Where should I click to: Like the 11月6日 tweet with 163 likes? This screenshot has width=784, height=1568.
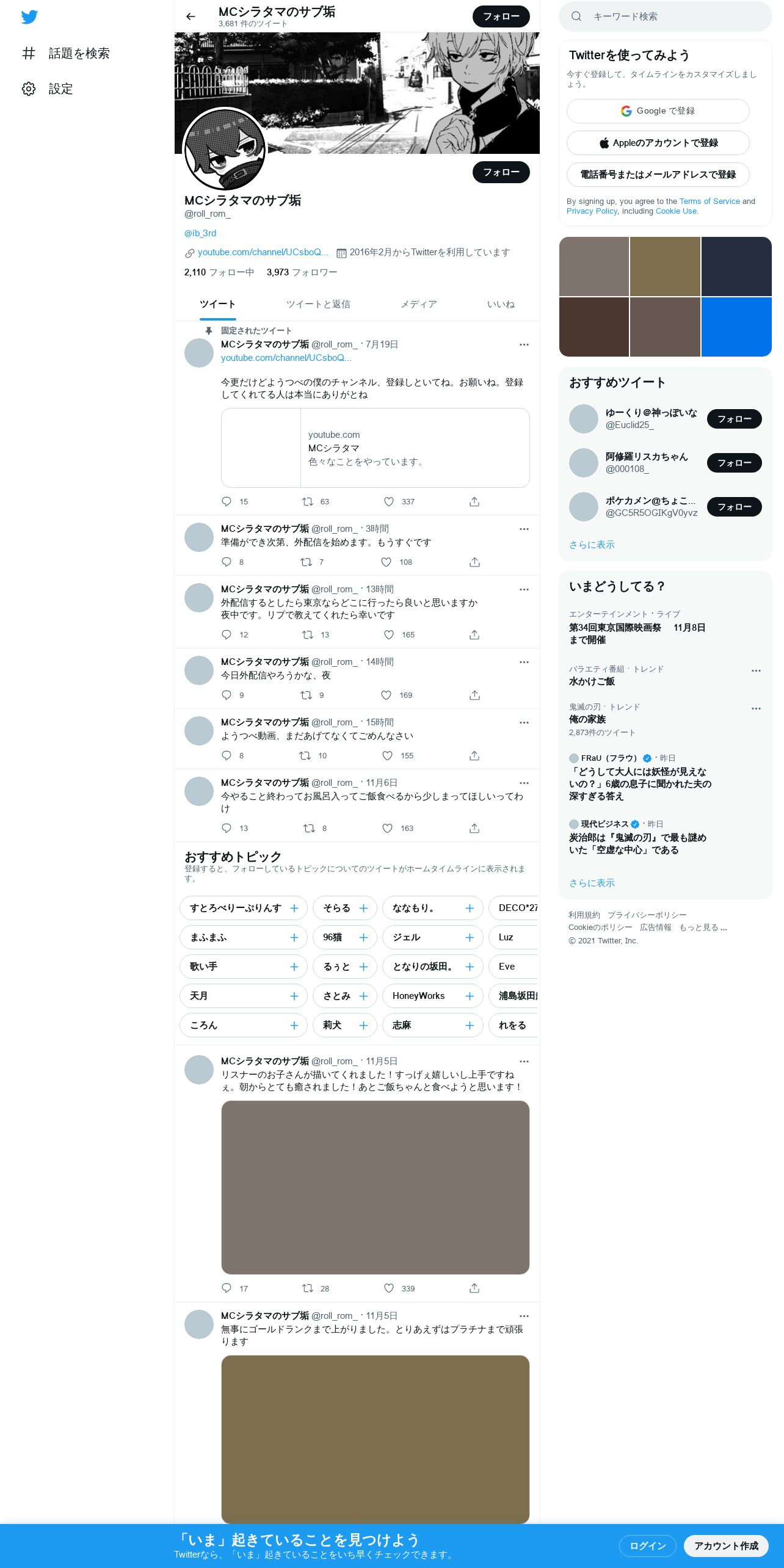tap(387, 828)
